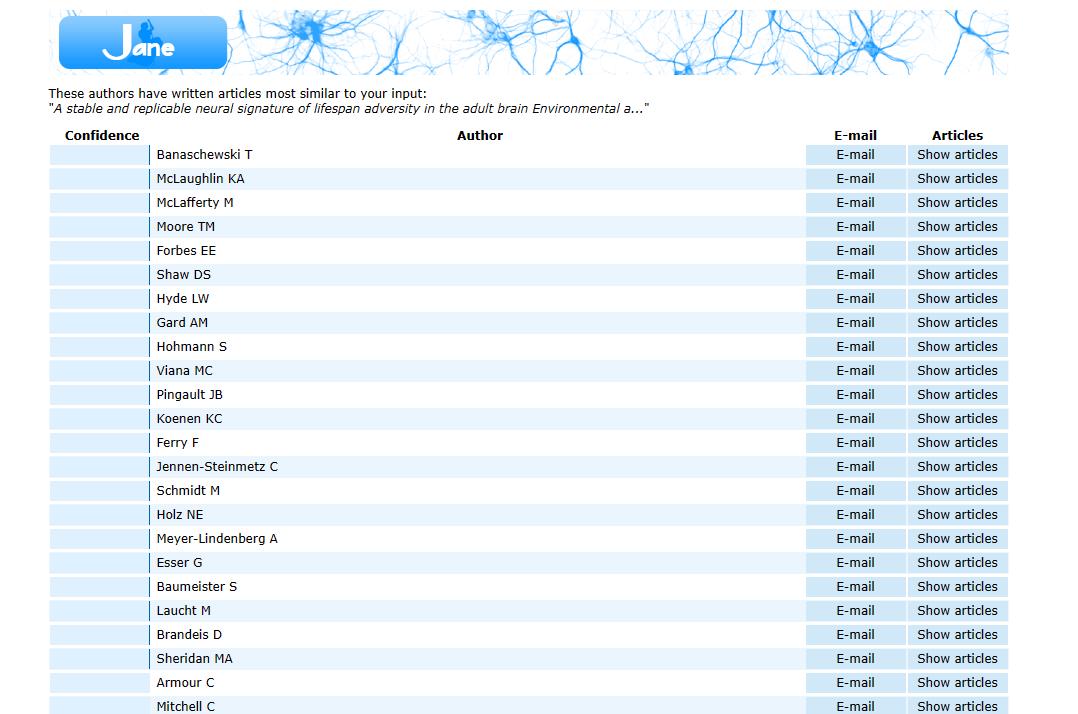Image resolution: width=1078 pixels, height=714 pixels.
Task: Show articles for Laucht M
Action: tap(957, 611)
